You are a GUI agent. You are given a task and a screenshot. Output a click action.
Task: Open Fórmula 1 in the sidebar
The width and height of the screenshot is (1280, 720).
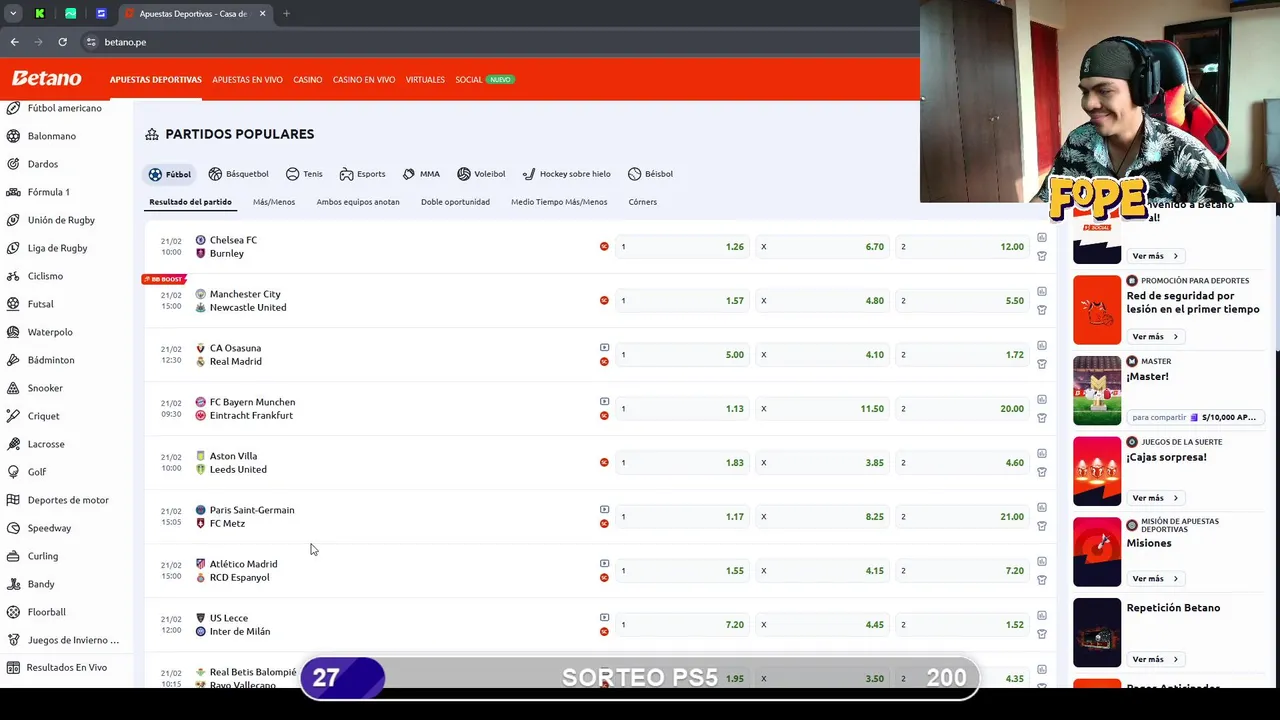49,192
